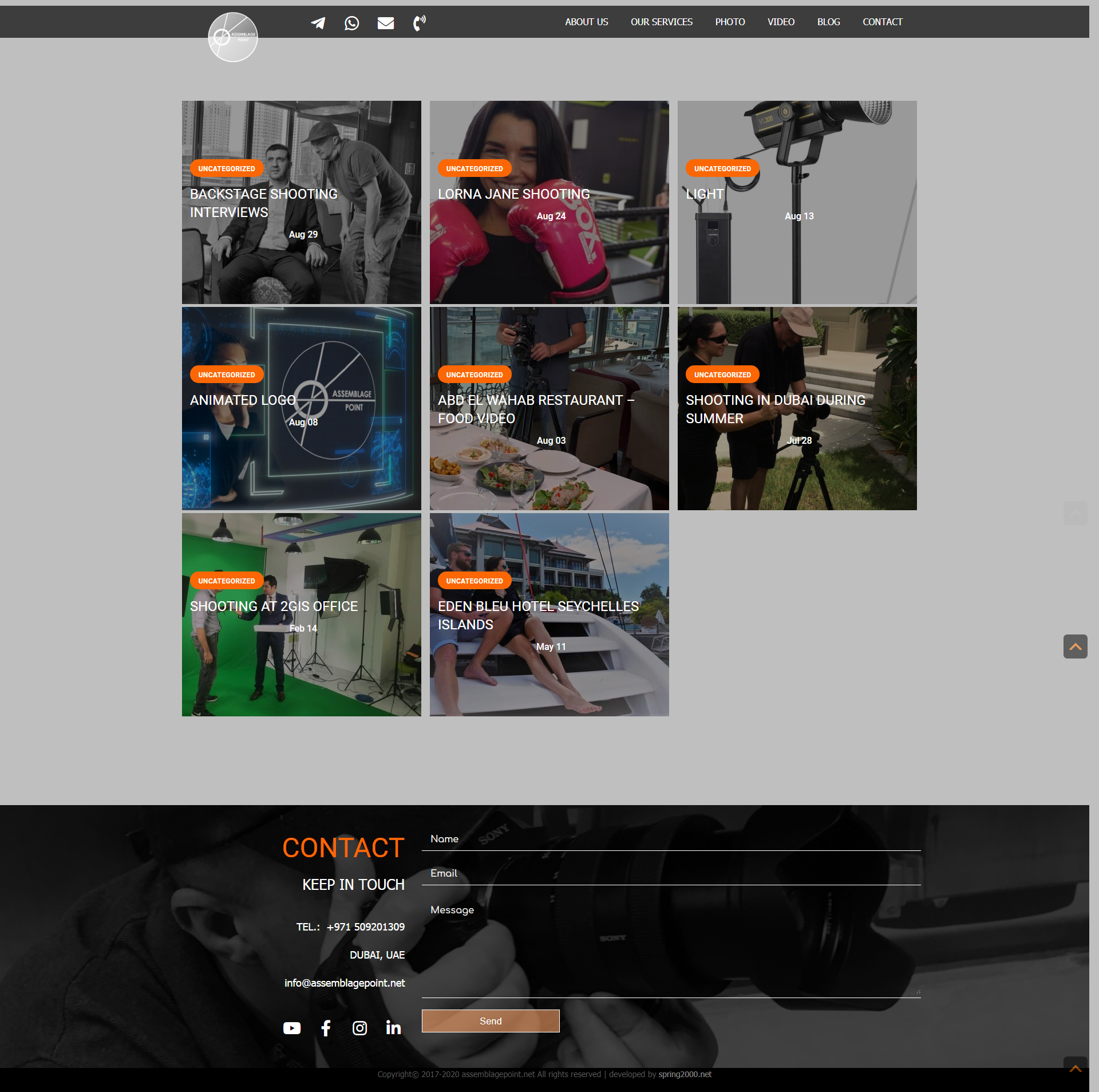The image size is (1099, 1092).
Task: Open the Animated Logo post thumbnail
Action: coord(302,408)
